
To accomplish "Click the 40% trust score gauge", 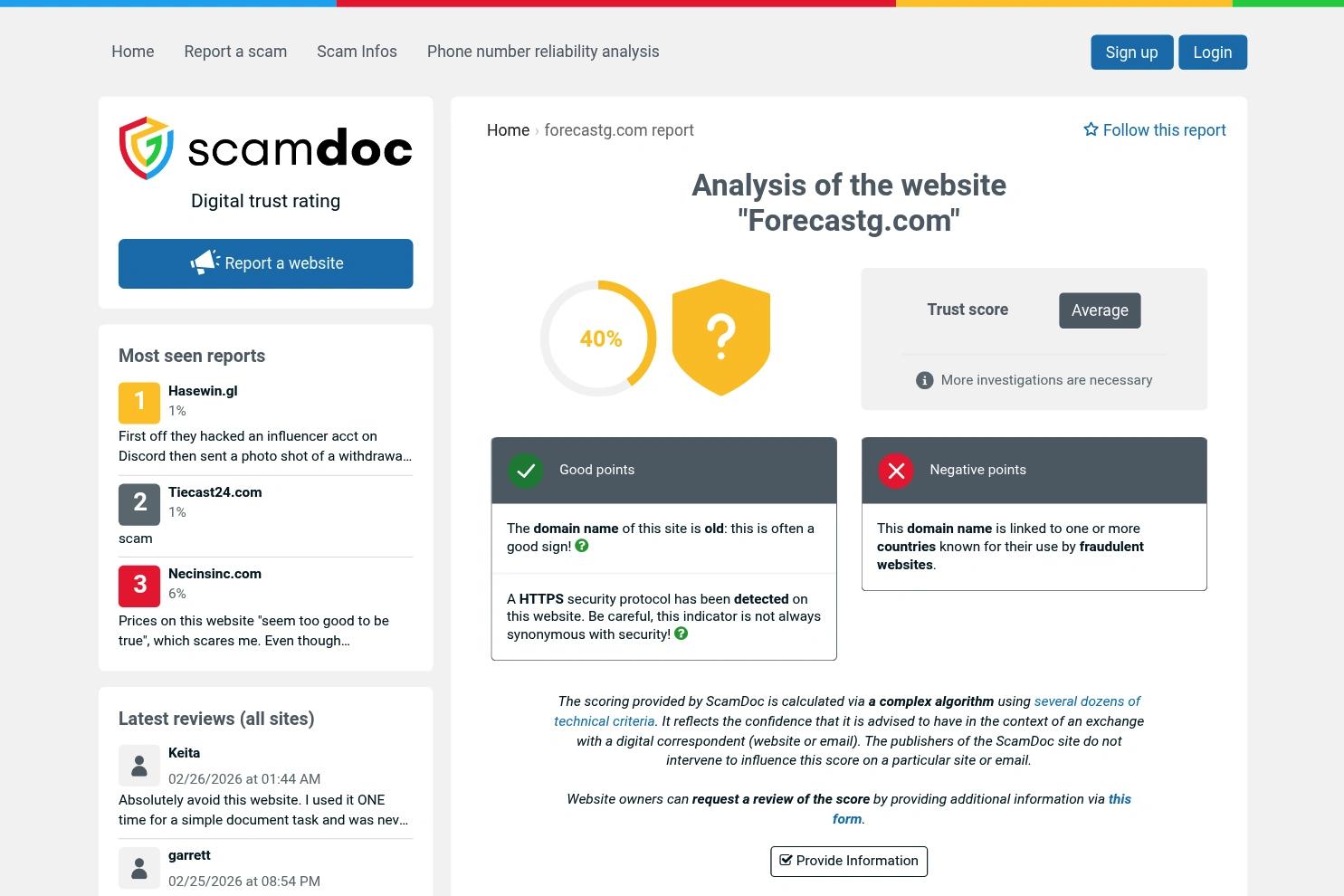I will [x=599, y=338].
